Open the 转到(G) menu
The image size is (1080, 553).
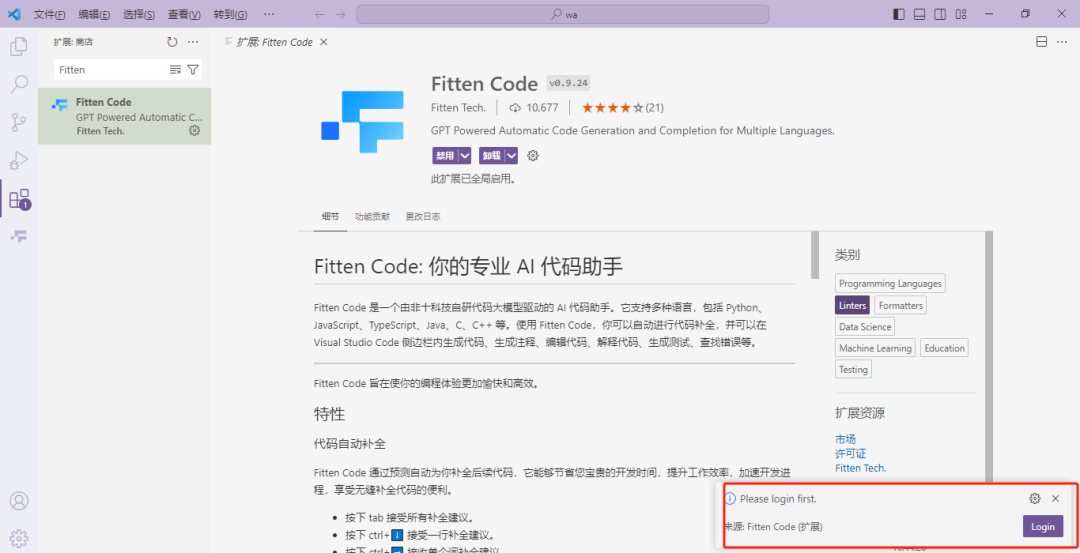(x=230, y=14)
